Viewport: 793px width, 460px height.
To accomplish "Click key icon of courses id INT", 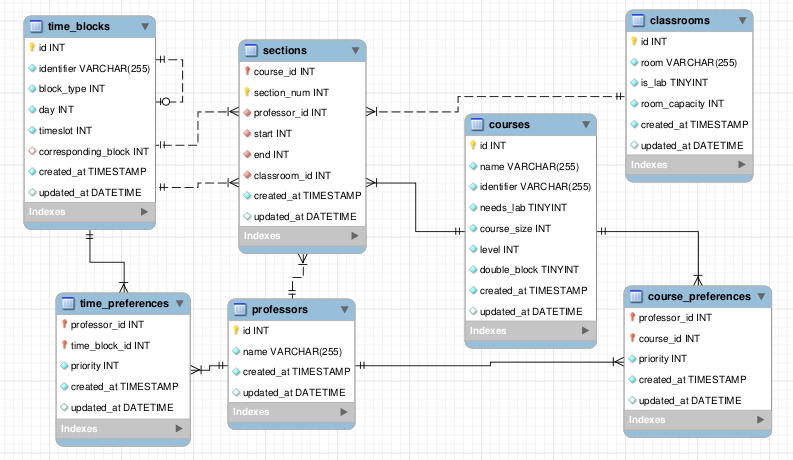I will click(473, 145).
